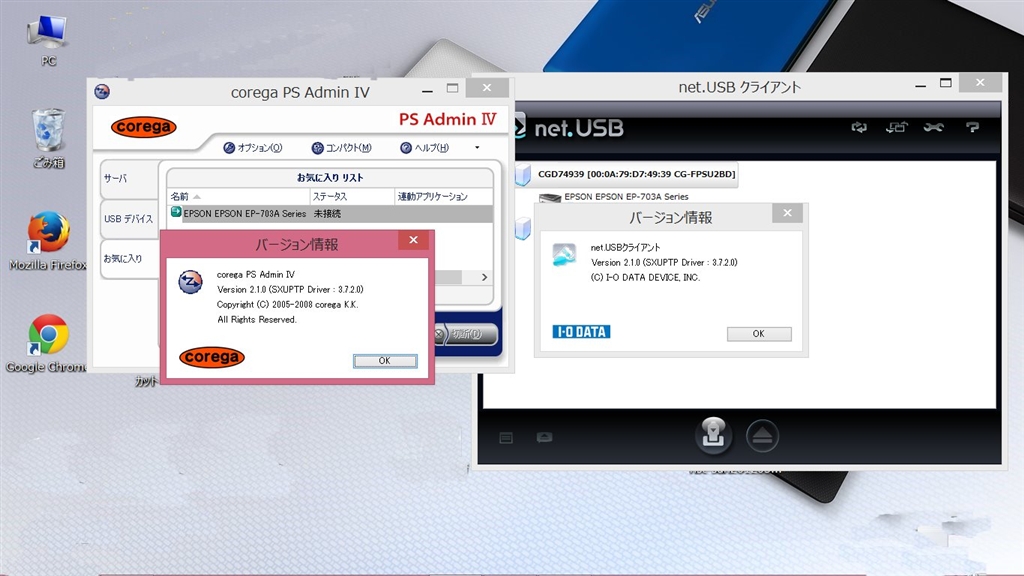Minimize the net.USB クライアント window

[921, 86]
